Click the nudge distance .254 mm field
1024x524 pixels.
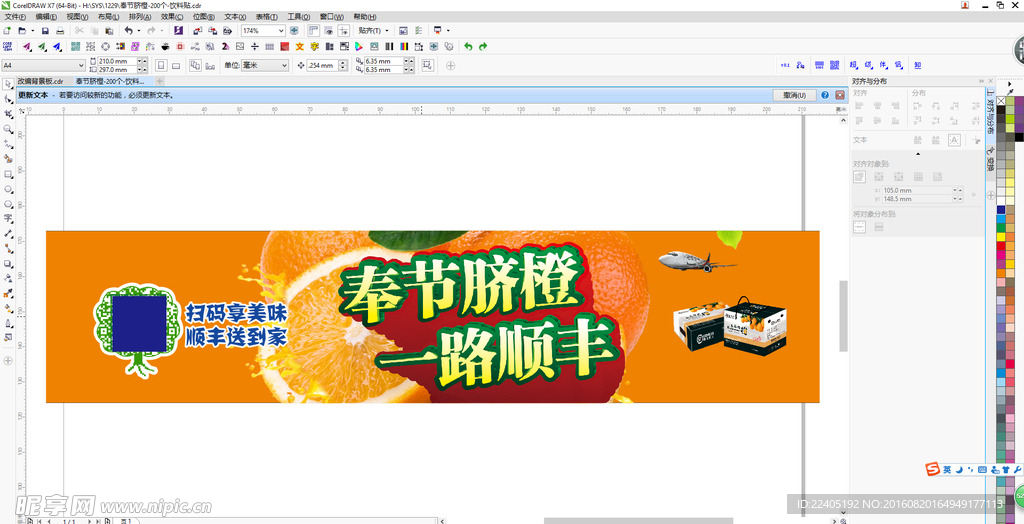(x=322, y=65)
